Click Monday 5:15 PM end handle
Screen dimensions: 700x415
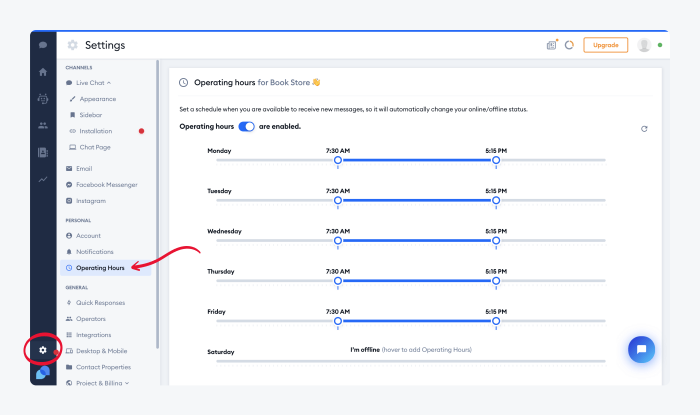pyautogui.click(x=496, y=160)
